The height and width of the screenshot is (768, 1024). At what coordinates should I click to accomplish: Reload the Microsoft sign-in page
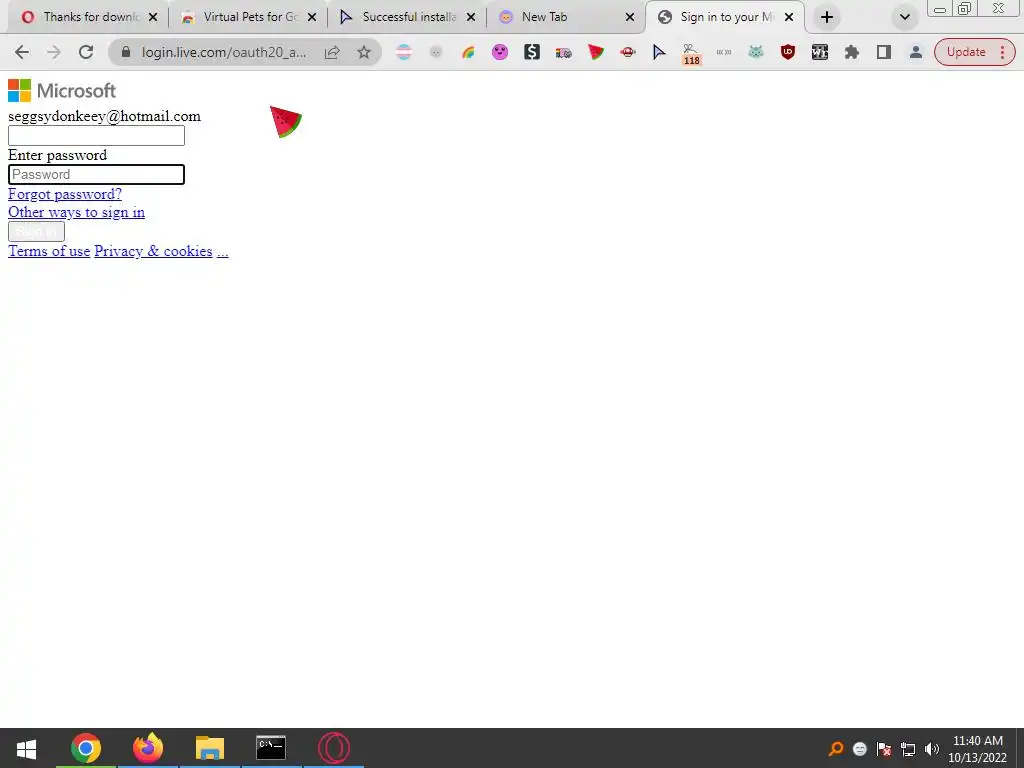[86, 52]
